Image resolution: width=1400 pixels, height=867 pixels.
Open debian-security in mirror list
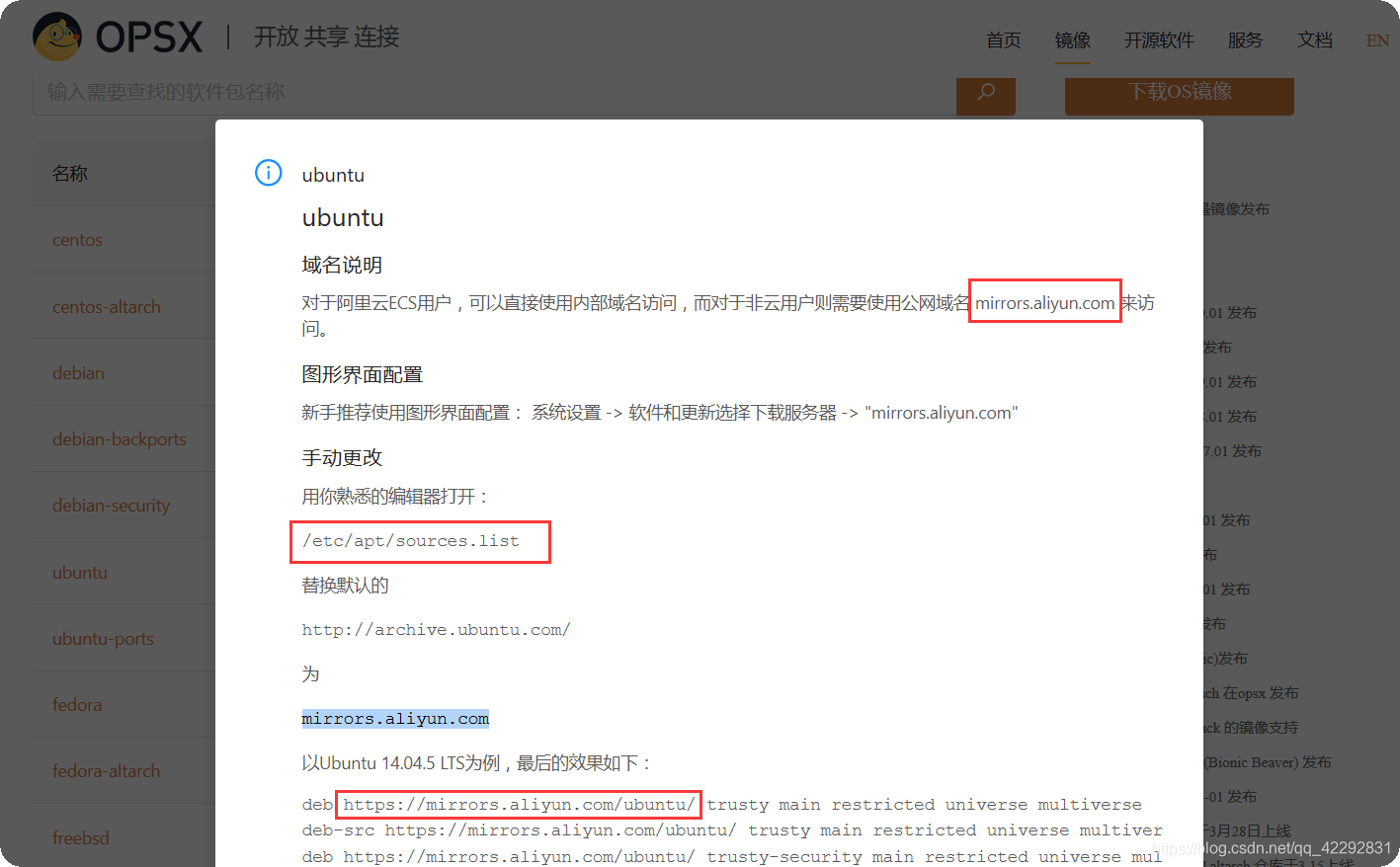point(112,506)
